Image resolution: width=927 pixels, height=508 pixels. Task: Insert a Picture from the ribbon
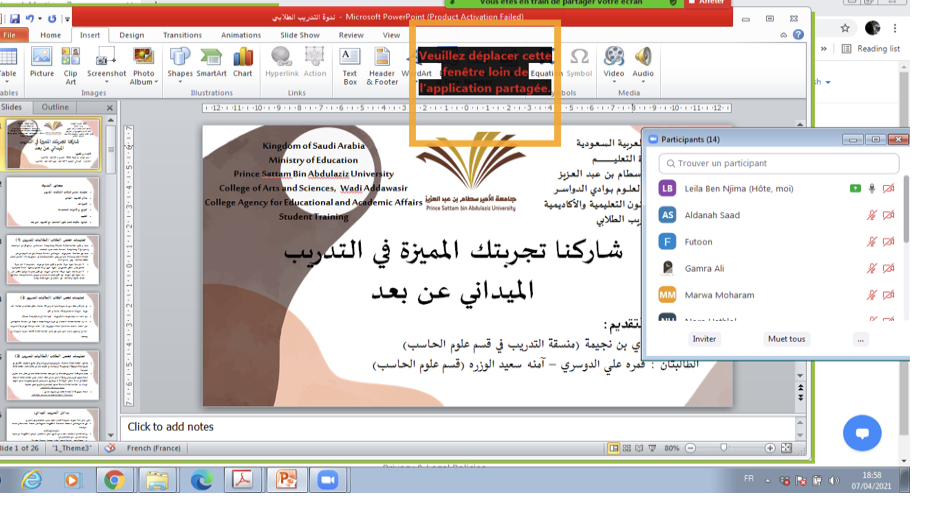[x=42, y=61]
